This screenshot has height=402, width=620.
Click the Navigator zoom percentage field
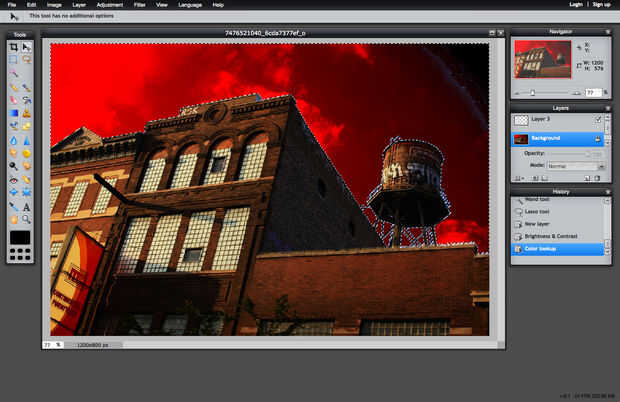593,93
